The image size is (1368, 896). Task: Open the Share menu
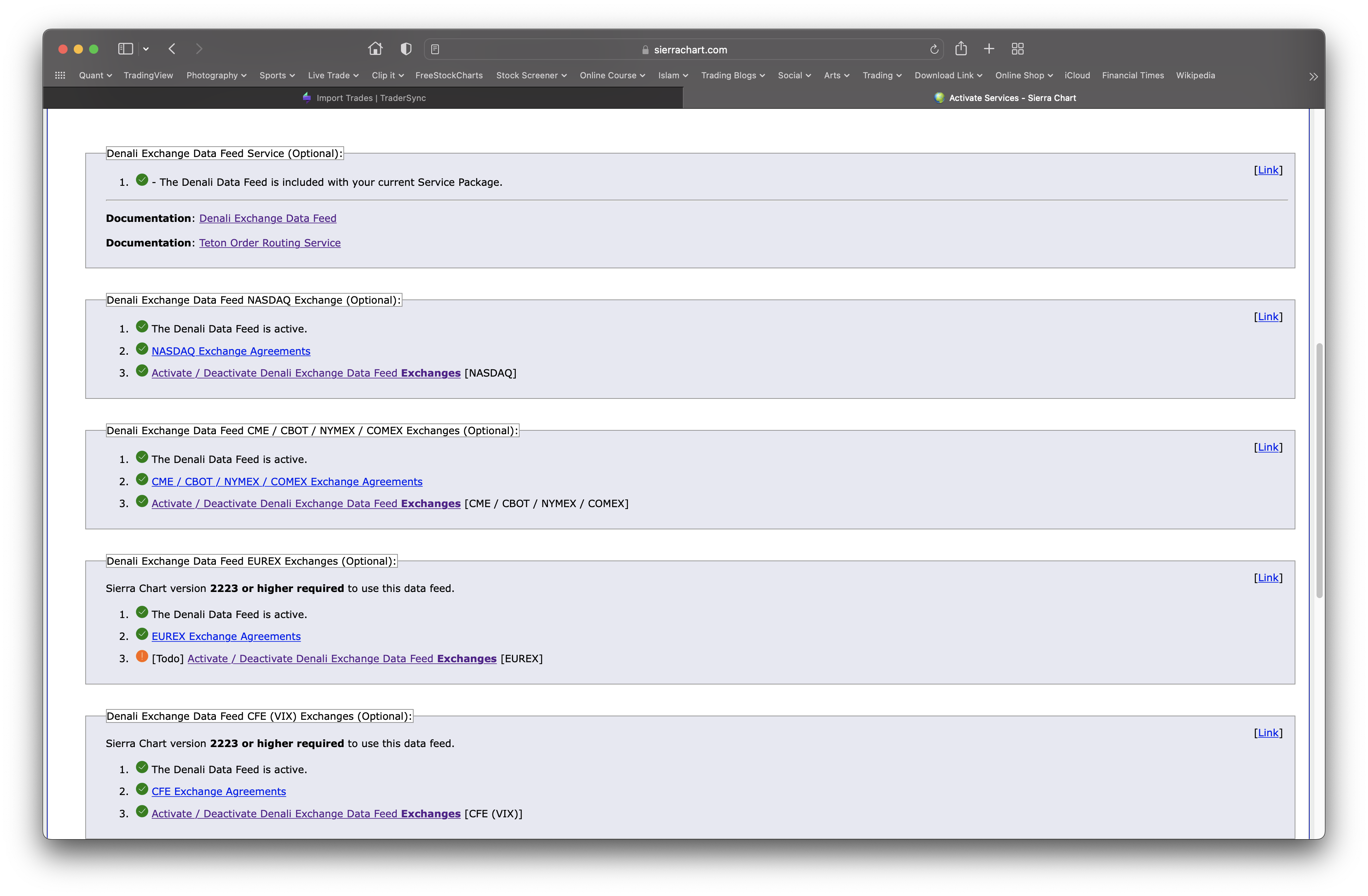point(961,48)
